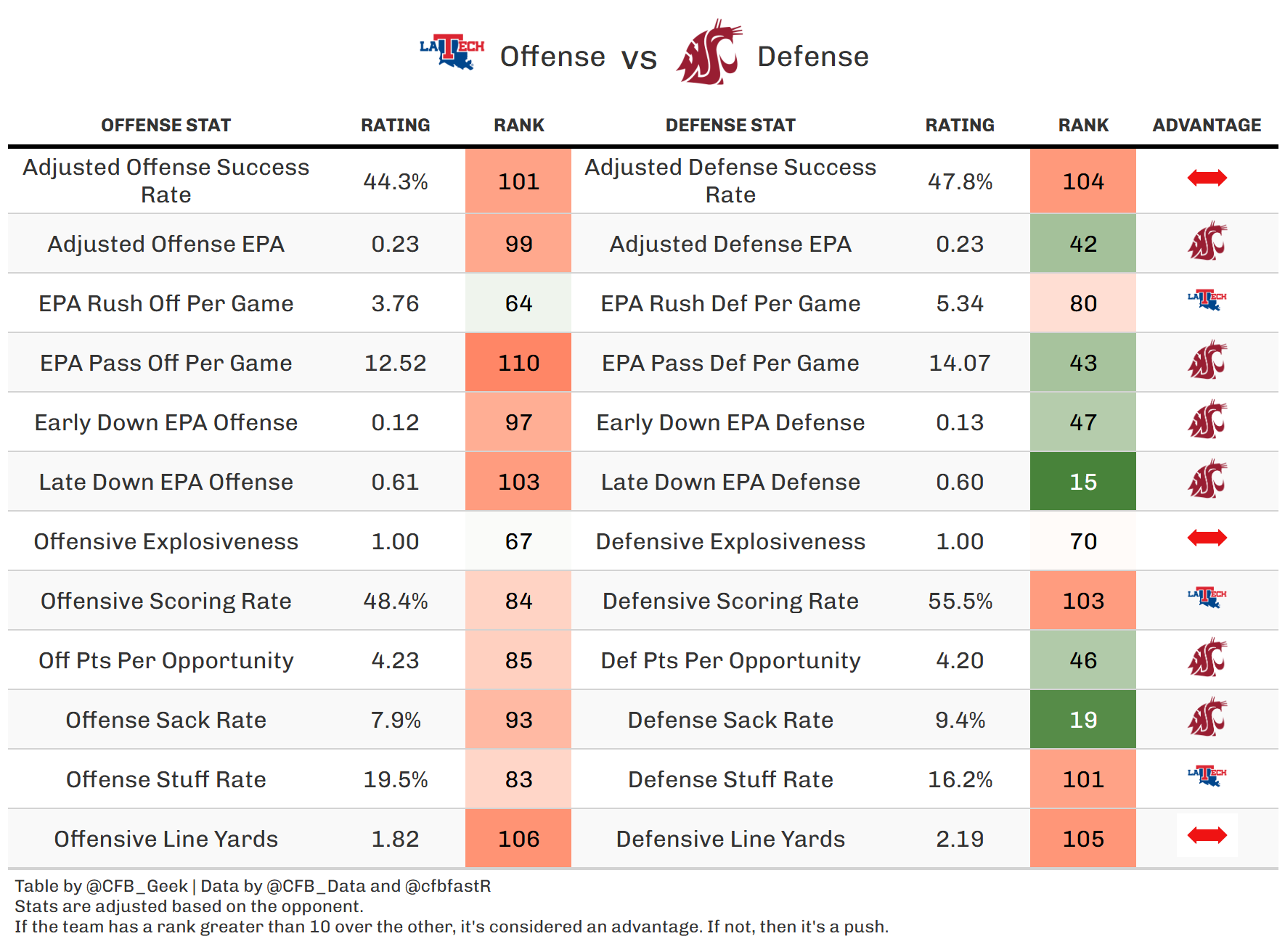Click the push arrow in Line Yards row

tap(1207, 835)
